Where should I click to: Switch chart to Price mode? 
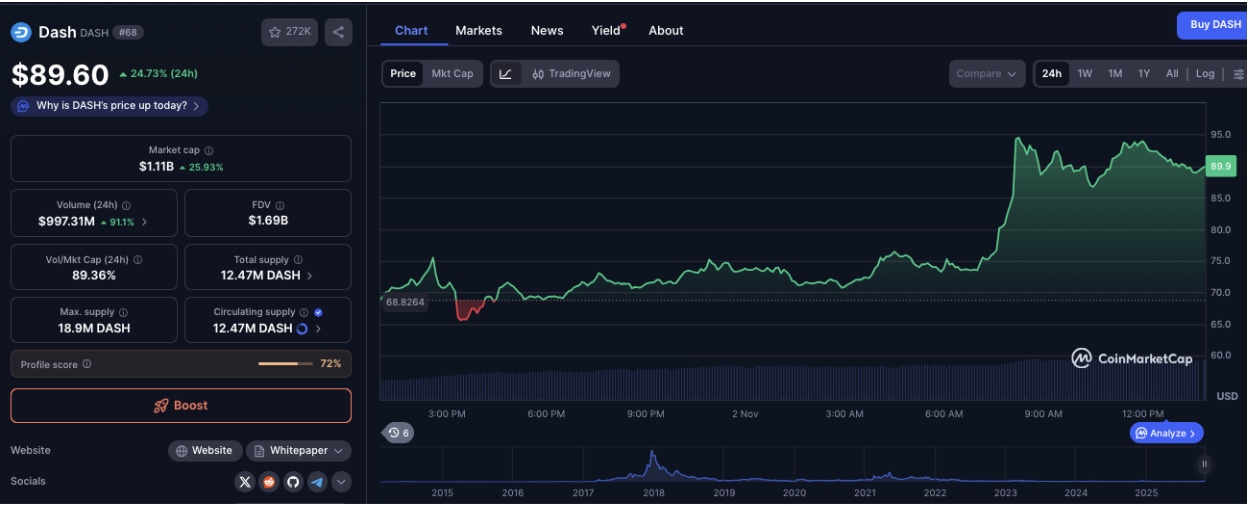click(403, 74)
